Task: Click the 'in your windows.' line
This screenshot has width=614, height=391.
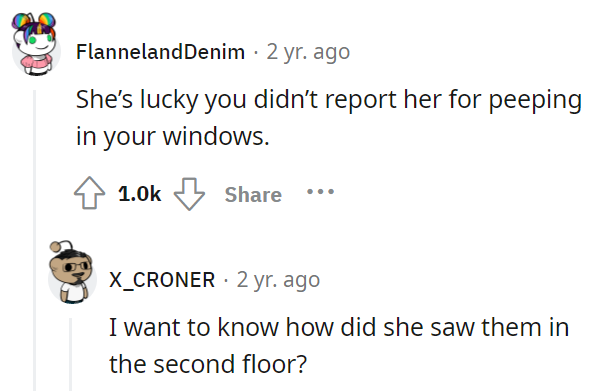Action: [173, 137]
